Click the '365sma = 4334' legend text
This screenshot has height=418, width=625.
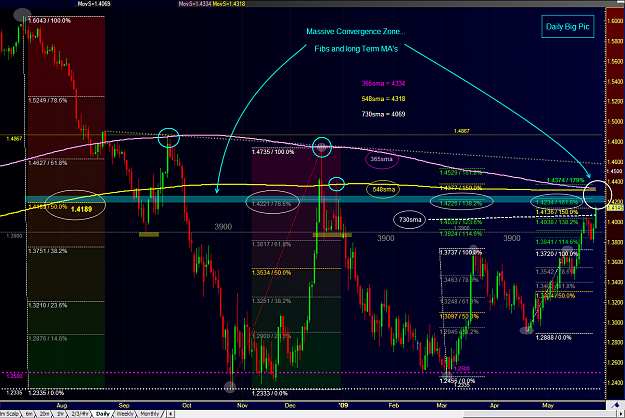click(x=383, y=84)
